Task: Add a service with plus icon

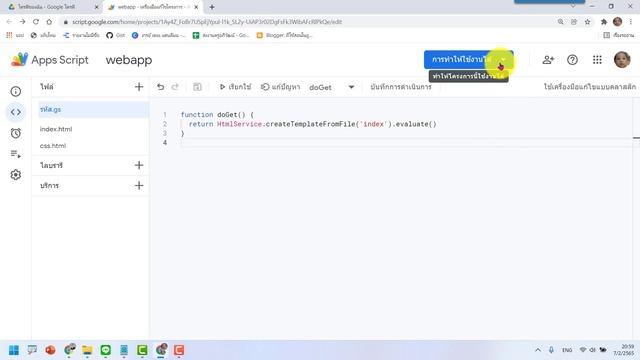Action: coord(139,186)
